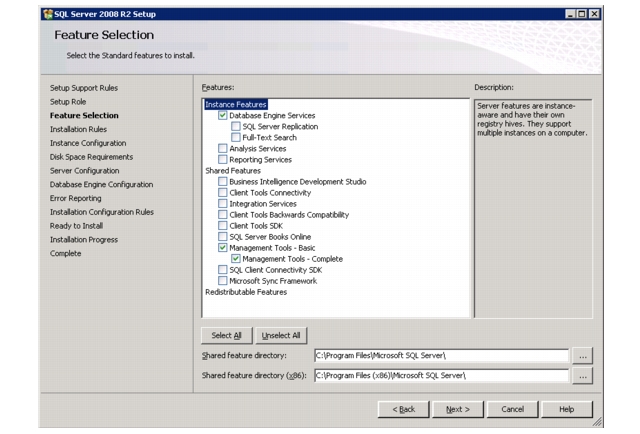This screenshot has width=640, height=434.
Task: Enable SQL Server Replication checkbox
Action: click(236, 127)
